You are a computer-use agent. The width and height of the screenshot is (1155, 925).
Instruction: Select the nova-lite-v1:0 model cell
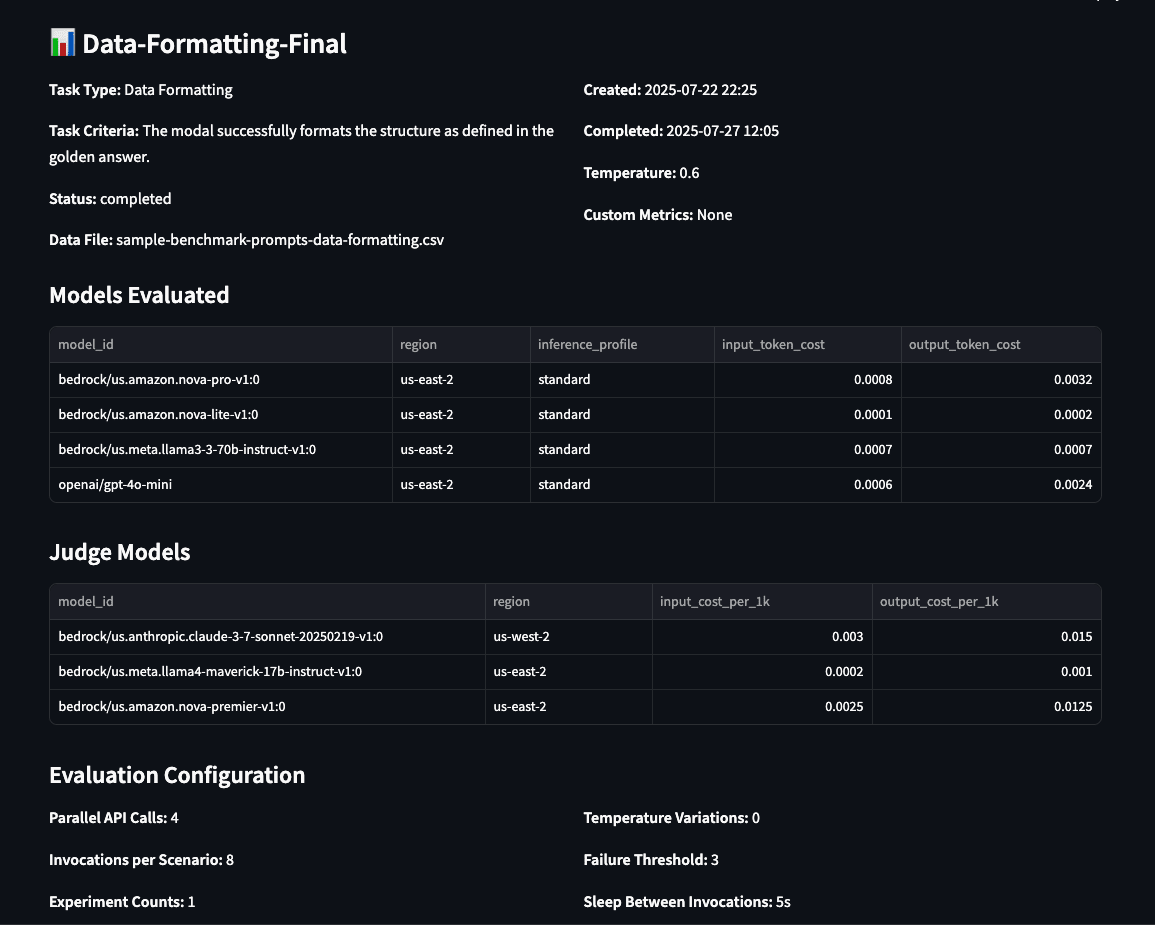(x=159, y=415)
